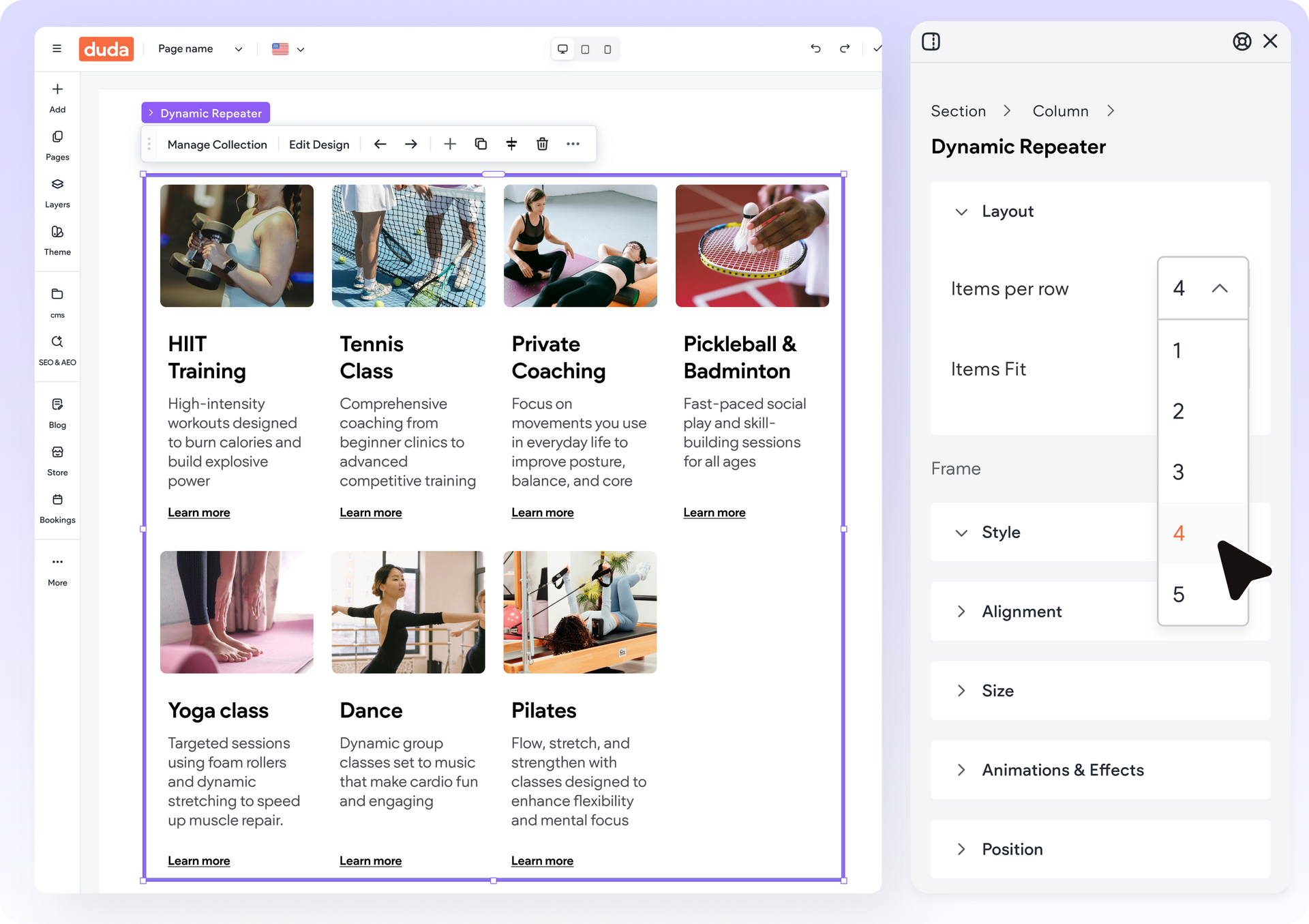This screenshot has height=924, width=1309.
Task: Open more options ellipsis in repeater toolbar
Action: pyautogui.click(x=573, y=144)
